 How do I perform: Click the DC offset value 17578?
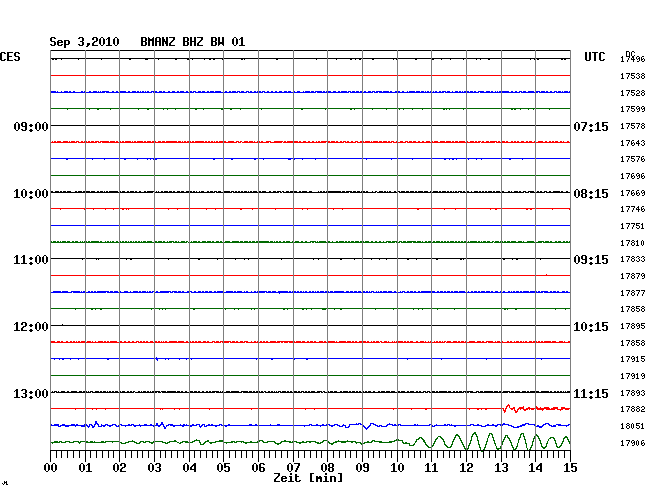(633, 126)
